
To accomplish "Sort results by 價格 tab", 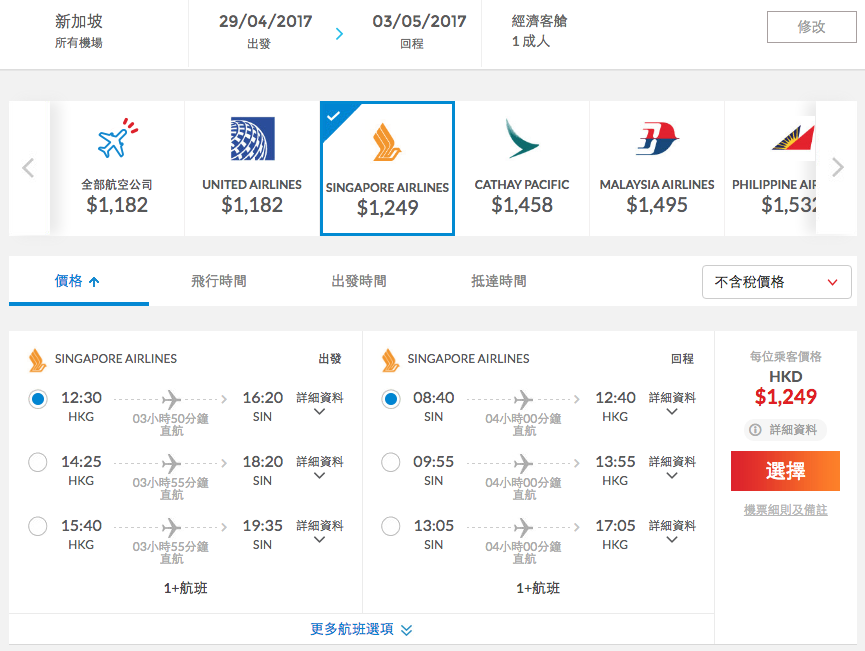I will click(x=78, y=281).
